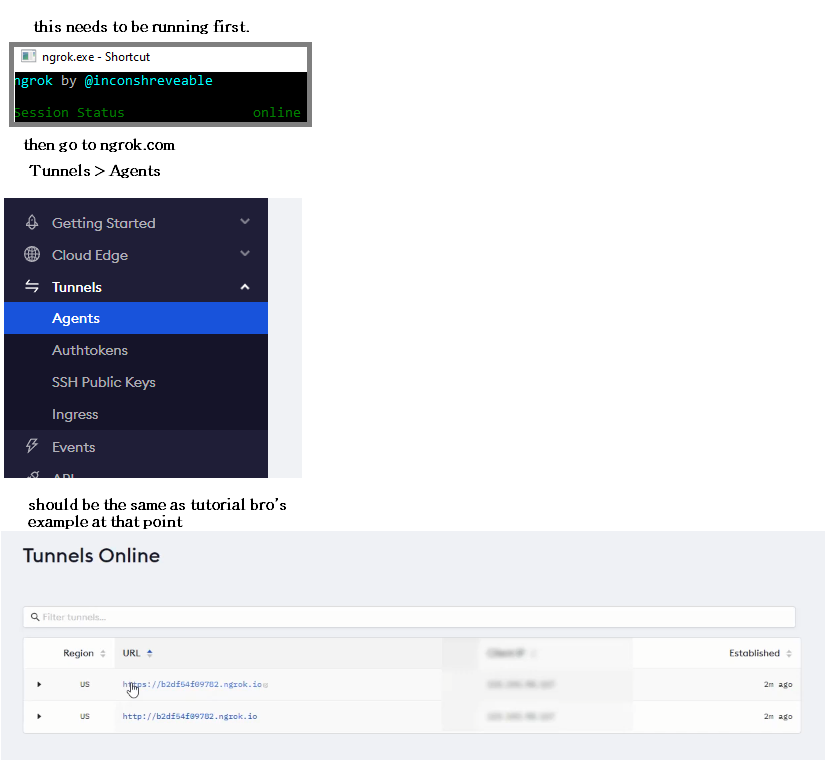
Task: Toggle sort order on the Established column
Action: pos(787,653)
